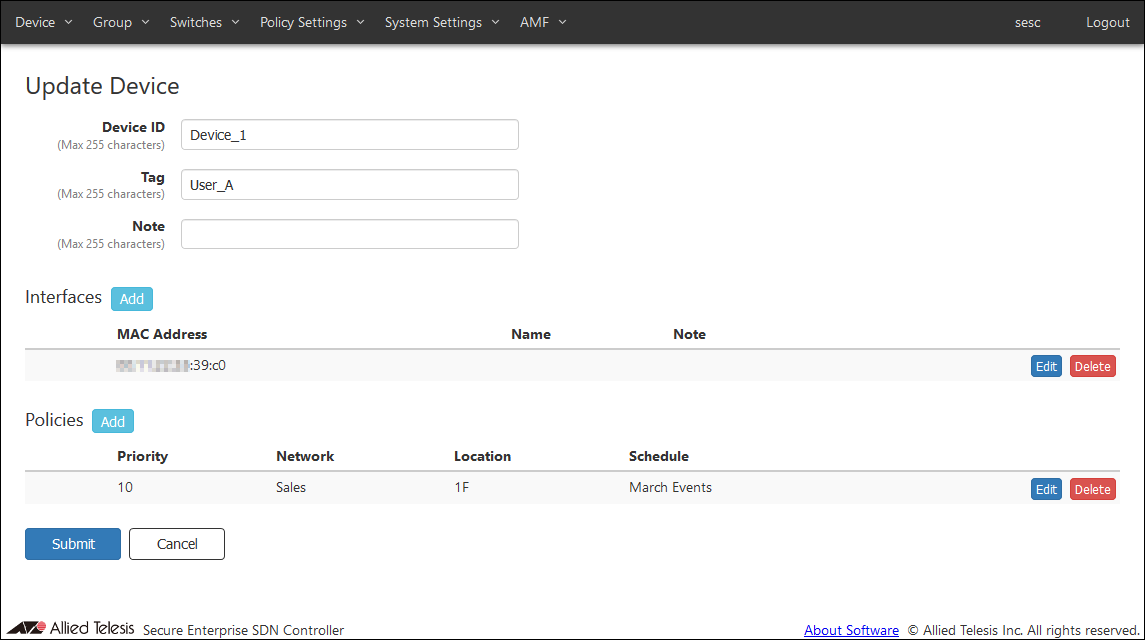Delete the March Events policy
This screenshot has height=640, width=1145.
coord(1092,489)
